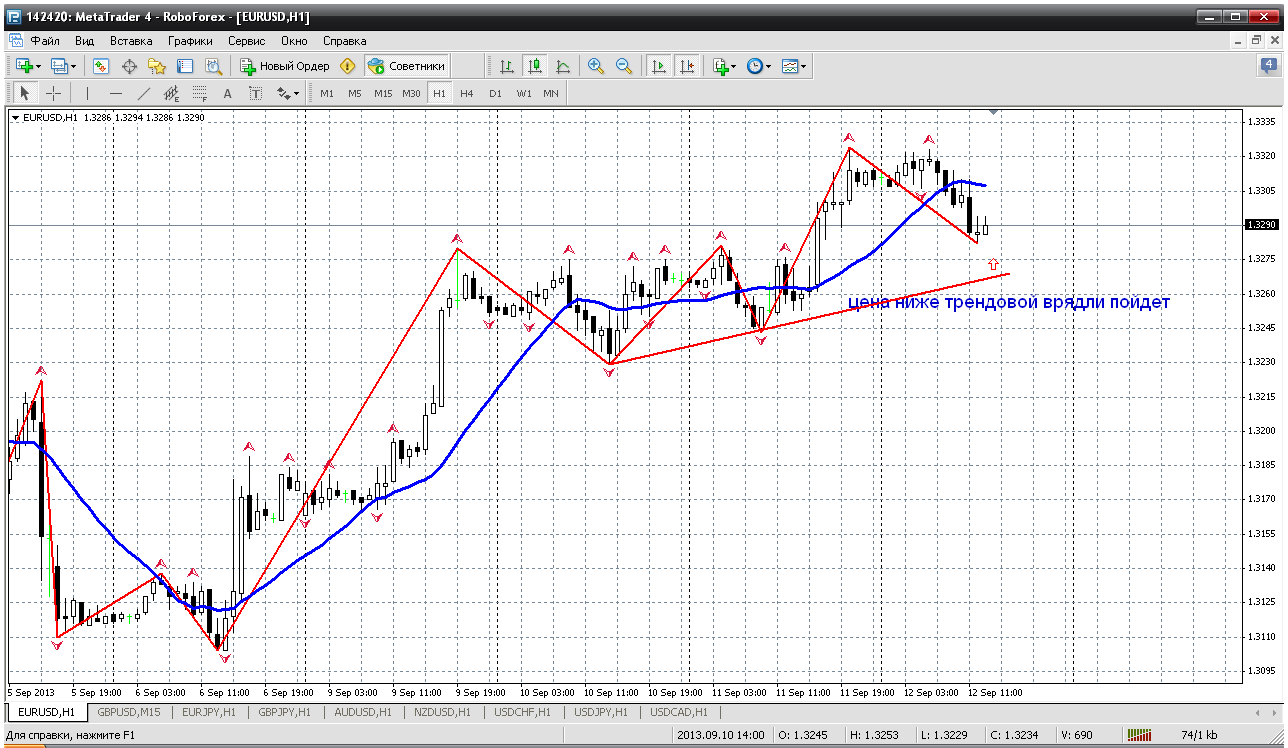Switch to the USDCAD,H1 chart tab
1288x748 pixels.
(x=679, y=712)
